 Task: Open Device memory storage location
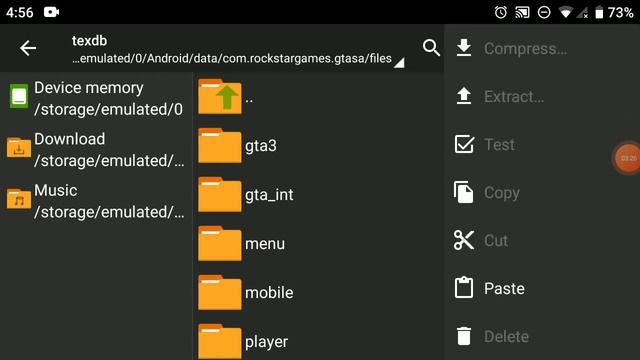[x=96, y=98]
